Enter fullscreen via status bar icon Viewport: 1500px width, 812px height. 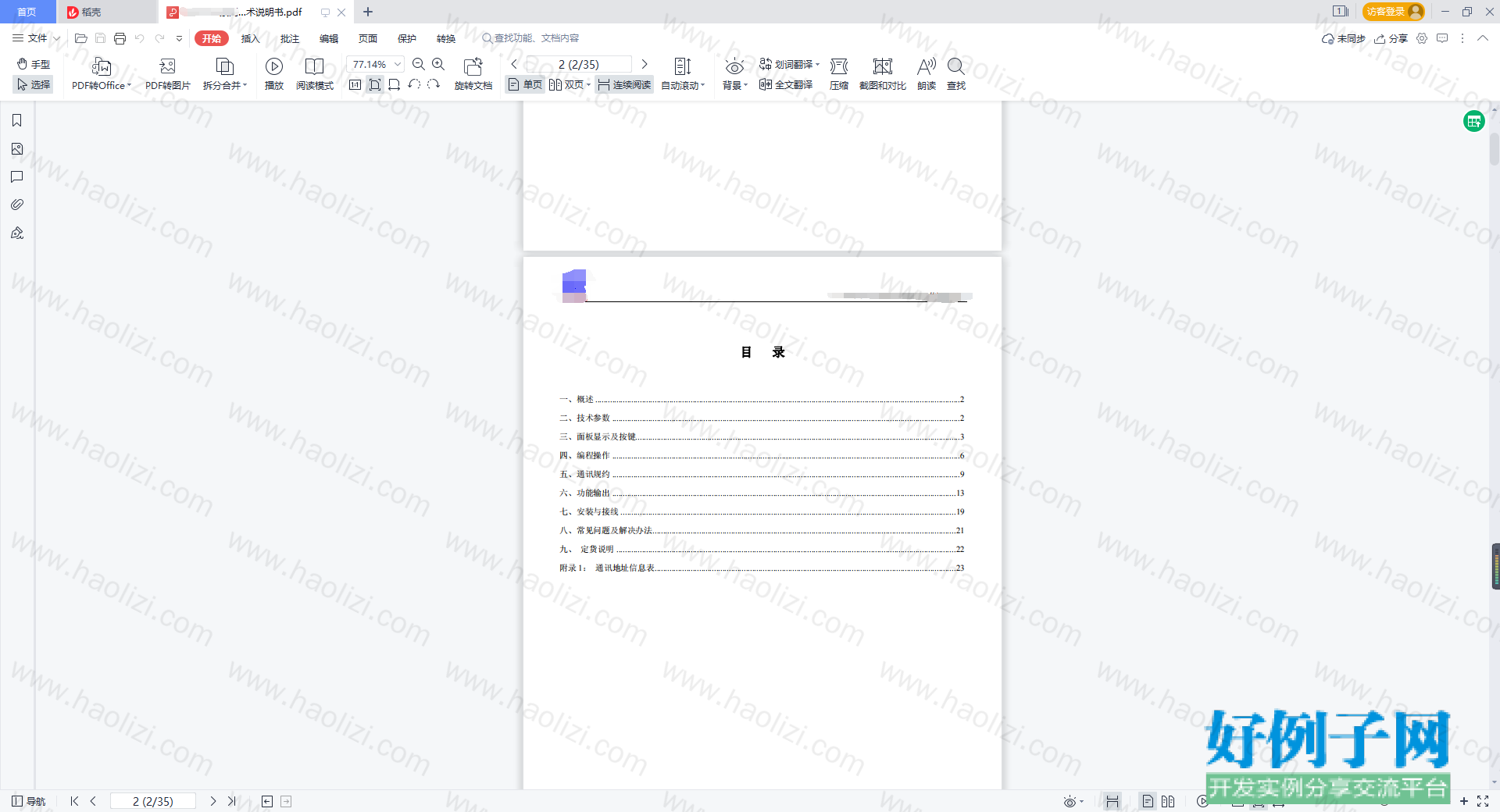tap(1483, 801)
